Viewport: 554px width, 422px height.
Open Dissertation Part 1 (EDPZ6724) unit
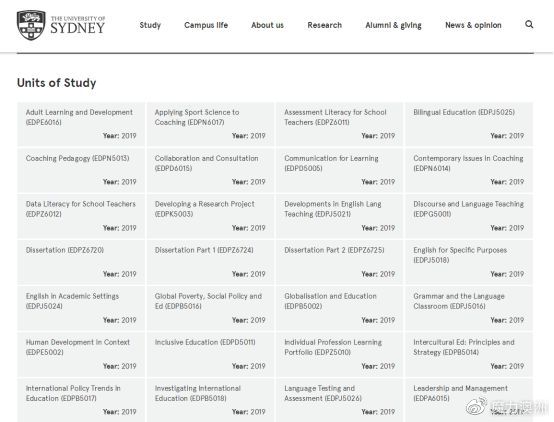click(x=210, y=262)
